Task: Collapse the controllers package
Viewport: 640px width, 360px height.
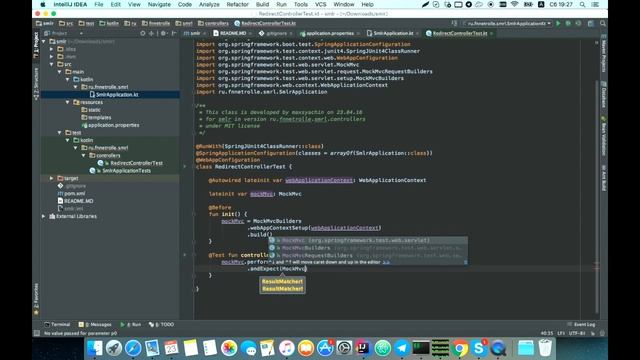Action: point(83,156)
